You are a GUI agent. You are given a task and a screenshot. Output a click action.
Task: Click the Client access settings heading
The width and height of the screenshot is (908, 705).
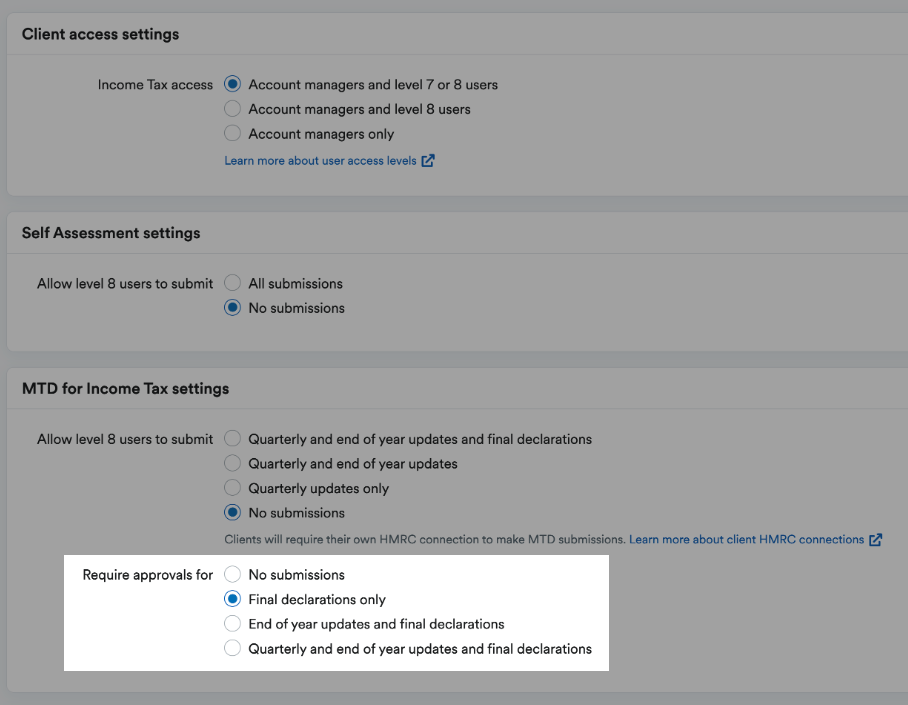click(100, 34)
